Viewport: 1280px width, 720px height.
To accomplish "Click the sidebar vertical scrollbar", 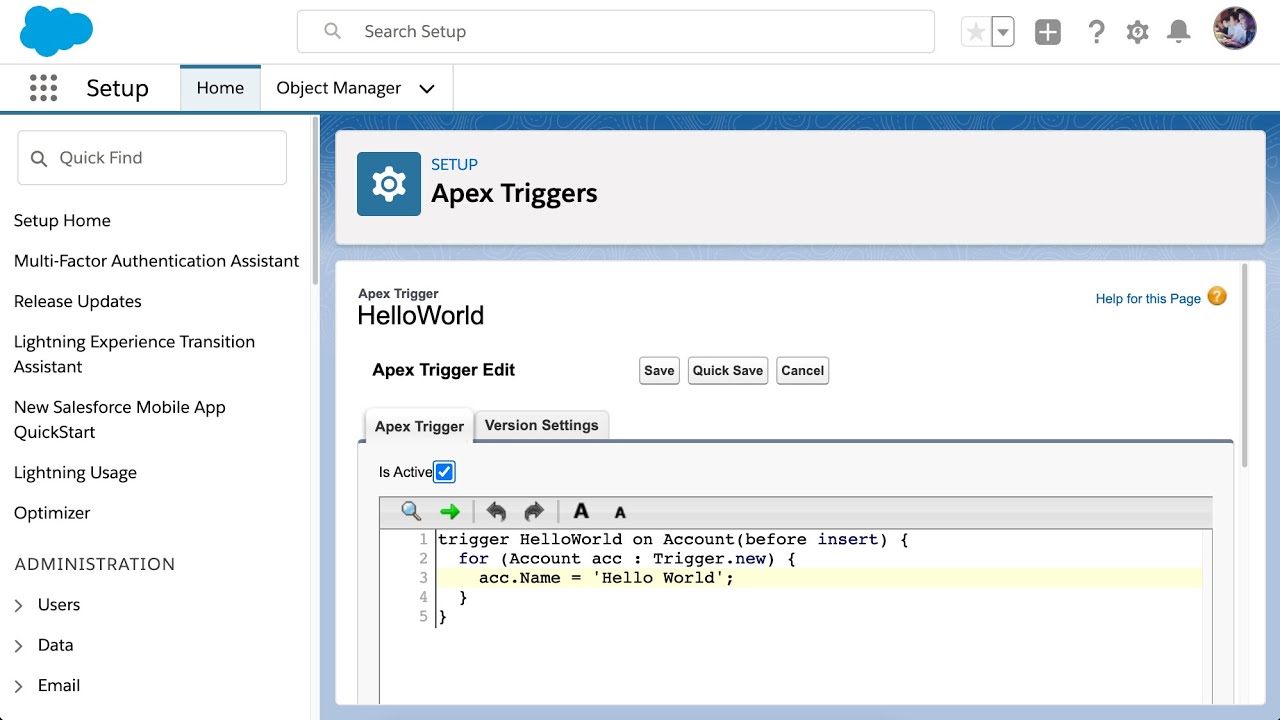I will click(315, 200).
